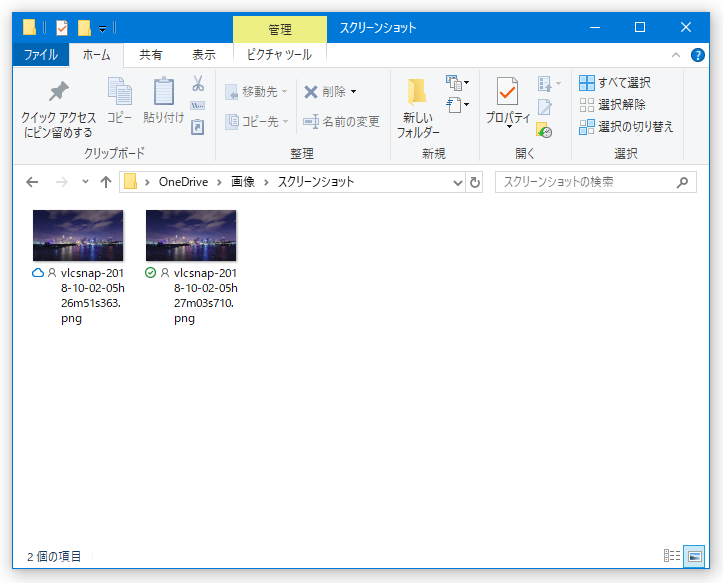Click the Cut scissors icon
723x583 pixels.
coord(198,83)
